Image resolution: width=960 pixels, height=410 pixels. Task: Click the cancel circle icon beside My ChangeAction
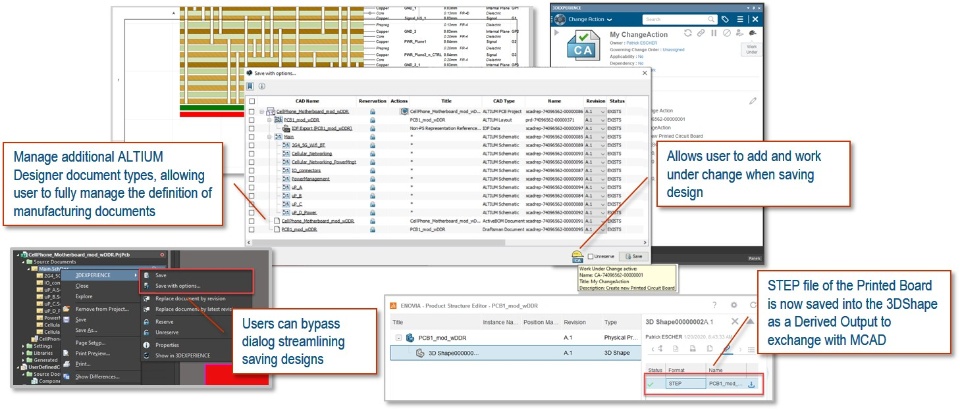727,33
